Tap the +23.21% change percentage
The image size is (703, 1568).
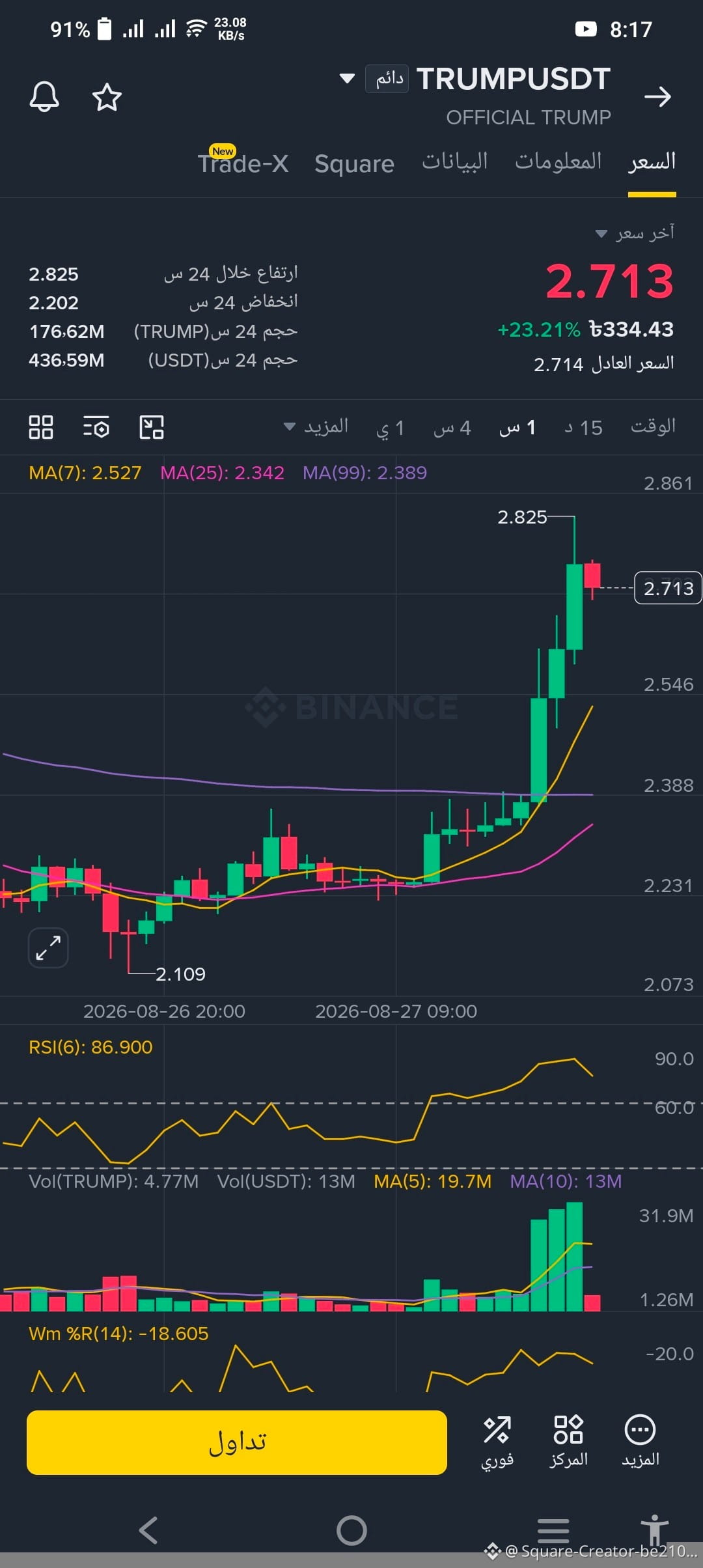coord(538,329)
